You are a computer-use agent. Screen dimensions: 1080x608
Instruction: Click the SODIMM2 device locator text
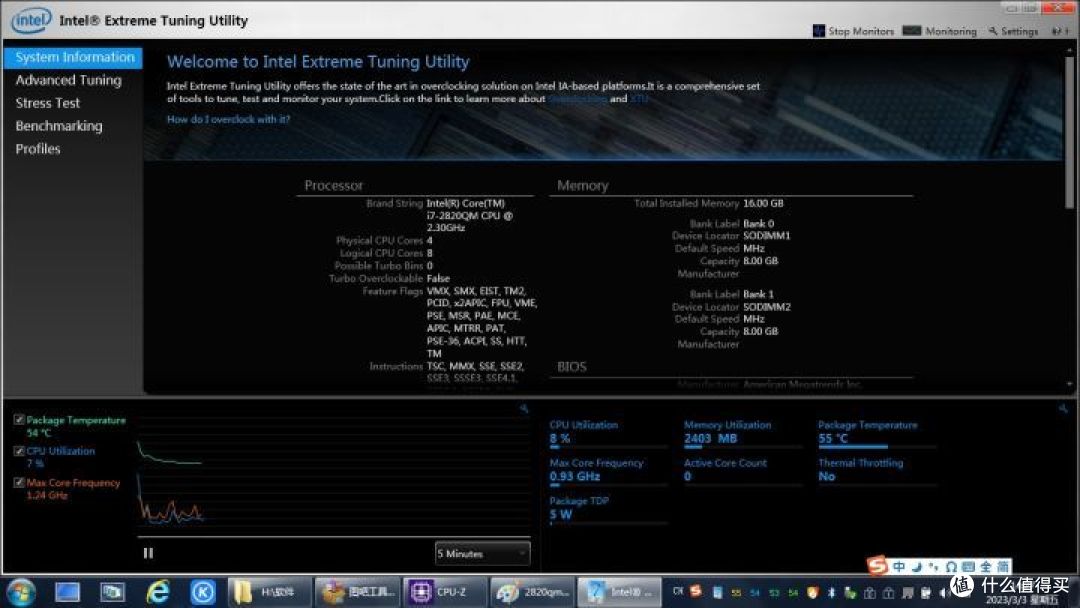767,306
